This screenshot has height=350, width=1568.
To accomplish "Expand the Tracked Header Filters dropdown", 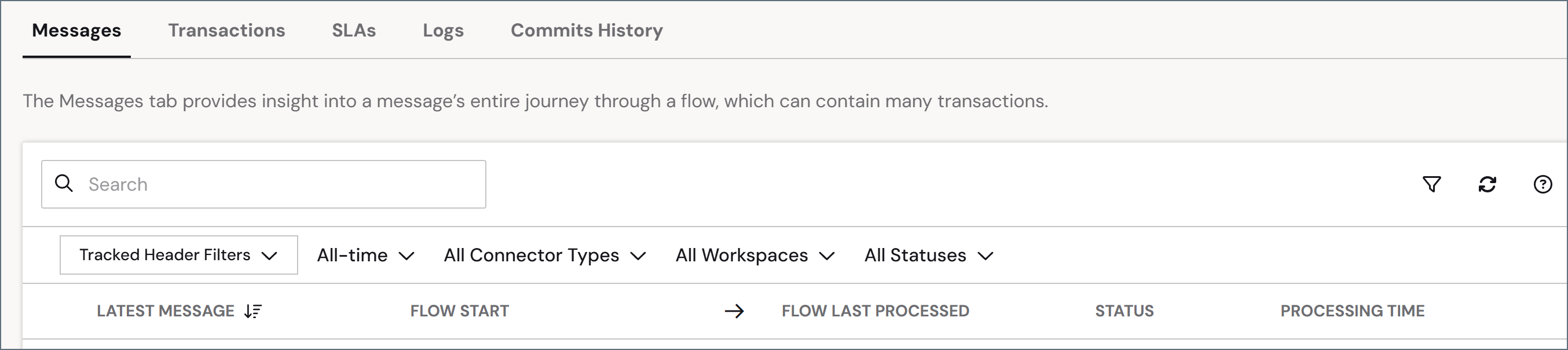I will pyautogui.click(x=179, y=255).
